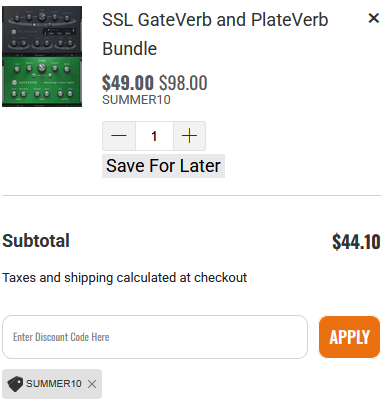Click the Save For Later button
This screenshot has height=408, width=387.
pyautogui.click(x=163, y=166)
